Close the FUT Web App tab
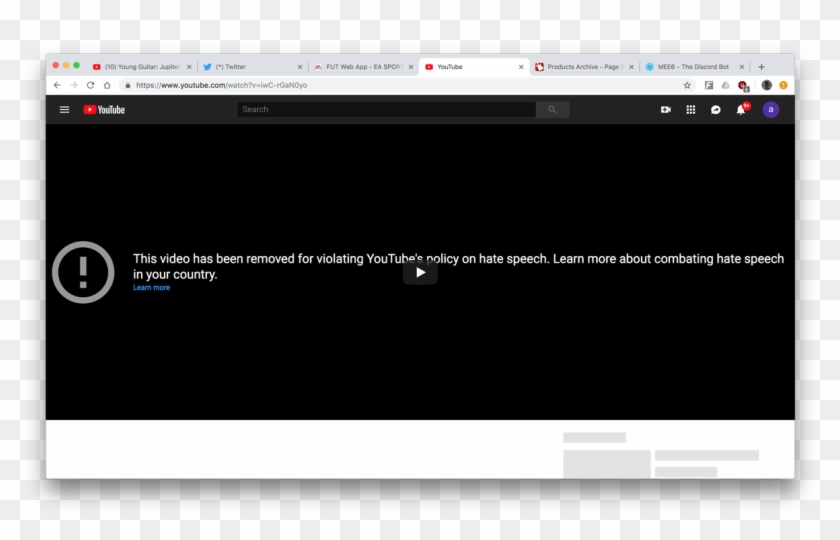The width and height of the screenshot is (840, 540). [411, 67]
